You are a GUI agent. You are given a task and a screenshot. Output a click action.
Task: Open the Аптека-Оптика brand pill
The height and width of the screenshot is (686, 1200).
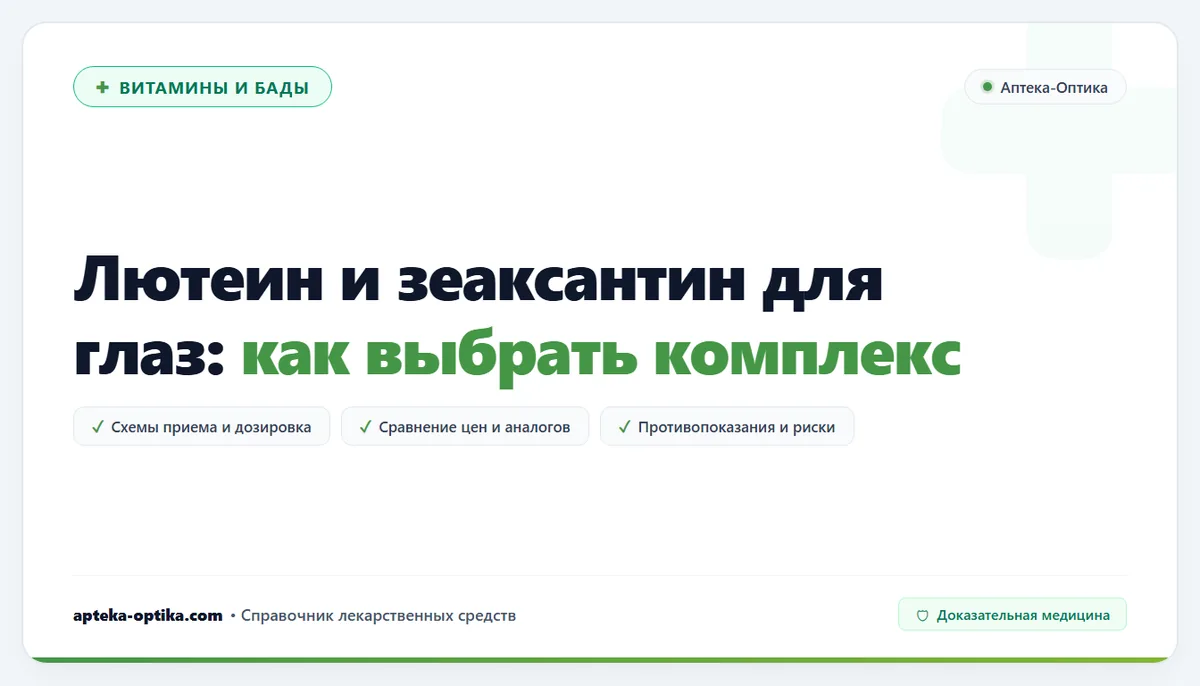coord(1045,87)
